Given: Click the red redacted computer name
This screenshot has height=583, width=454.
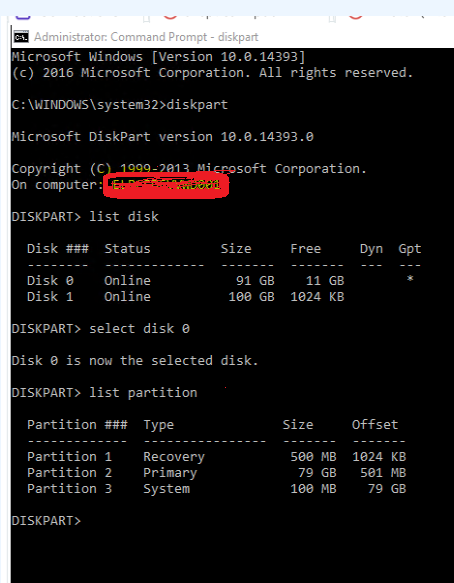Looking at the screenshot, I should [166, 185].
